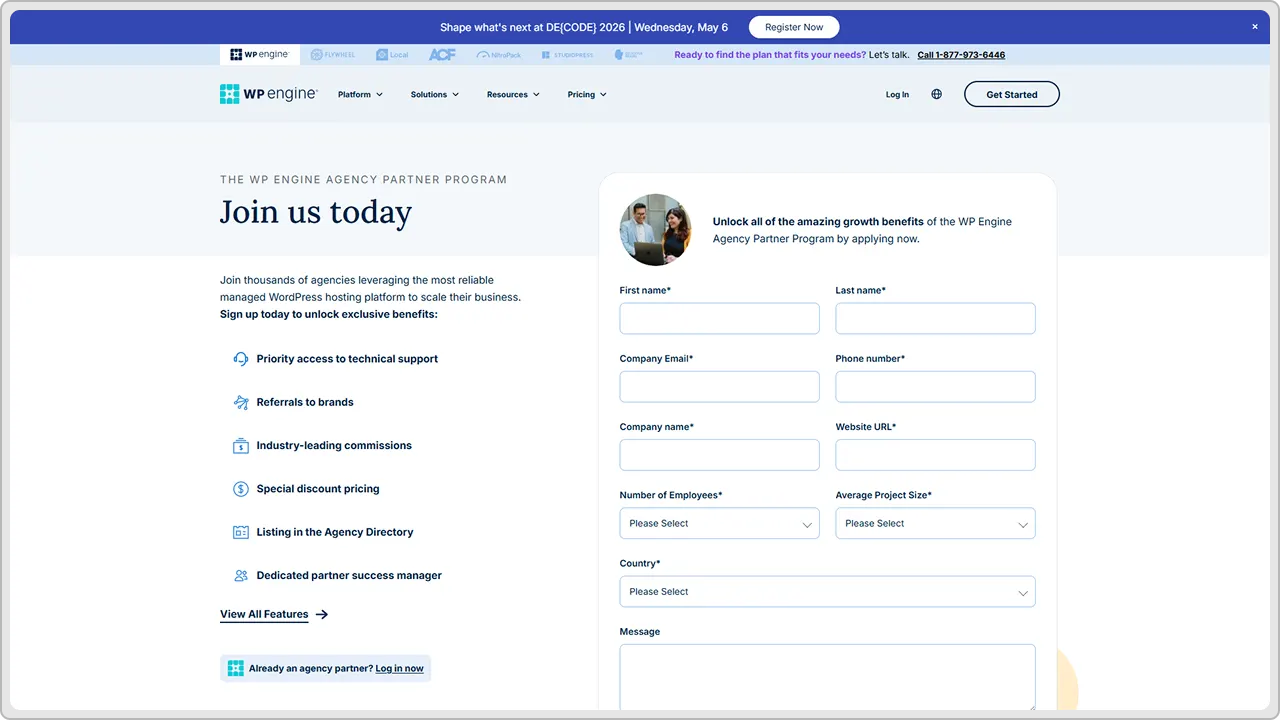Open the Average Project Size dropdown
Image resolution: width=1280 pixels, height=720 pixels.
(x=936, y=523)
